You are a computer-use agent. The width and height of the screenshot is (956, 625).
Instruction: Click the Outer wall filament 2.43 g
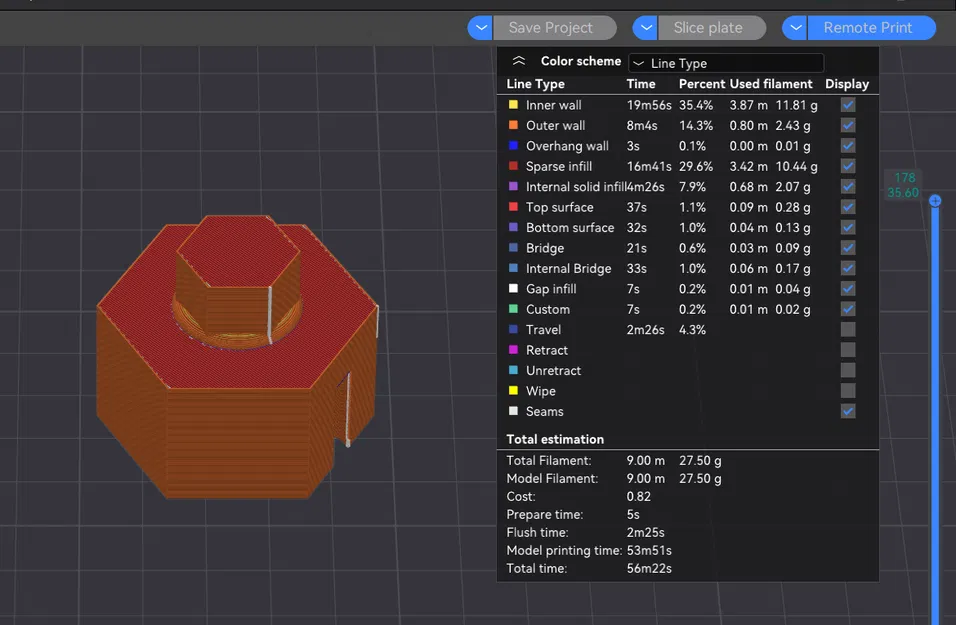point(793,126)
